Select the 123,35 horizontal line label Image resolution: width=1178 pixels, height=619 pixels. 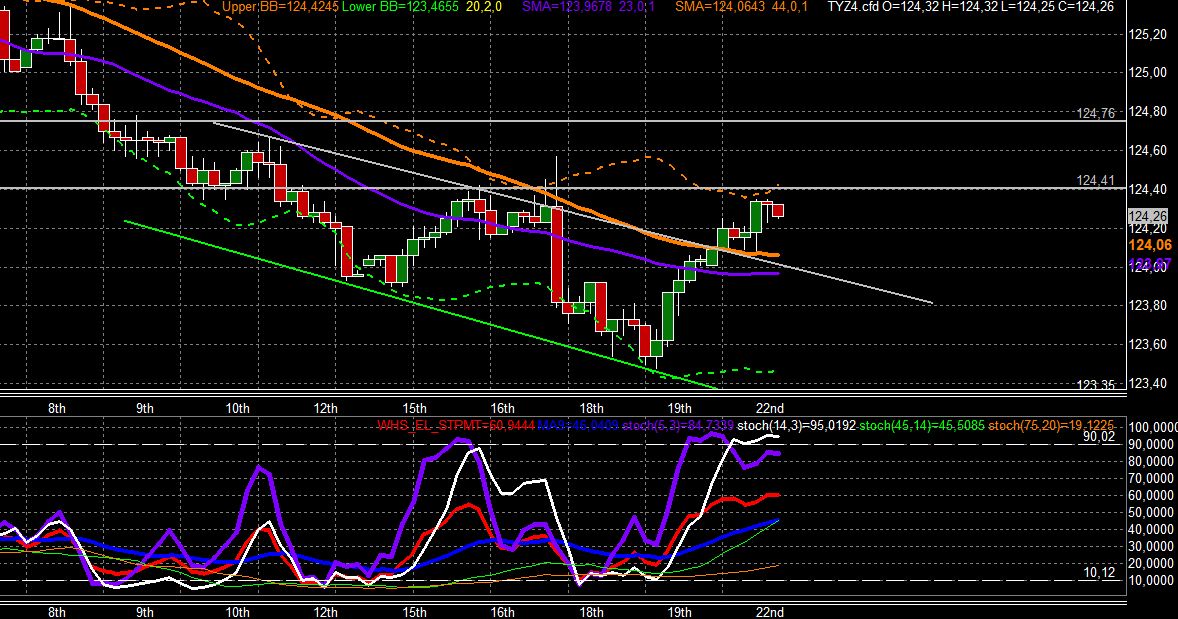(x=1096, y=385)
